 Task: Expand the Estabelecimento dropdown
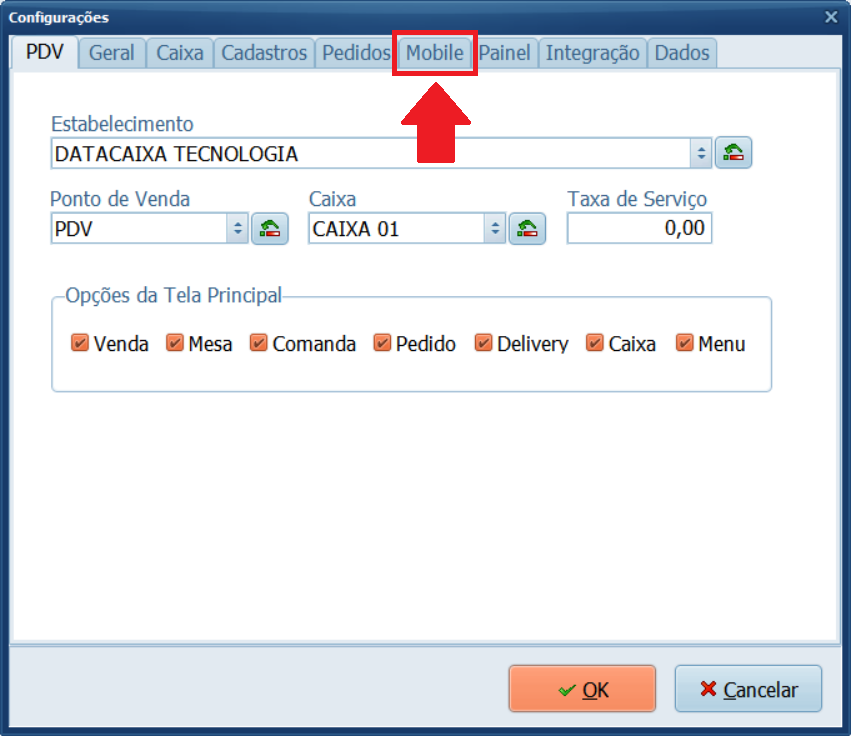[701, 153]
